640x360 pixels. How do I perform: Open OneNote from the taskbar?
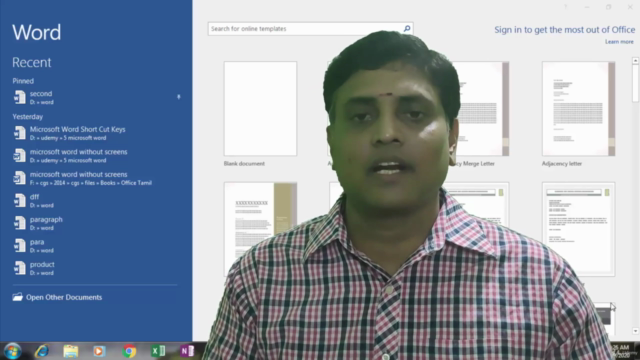click(x=187, y=351)
